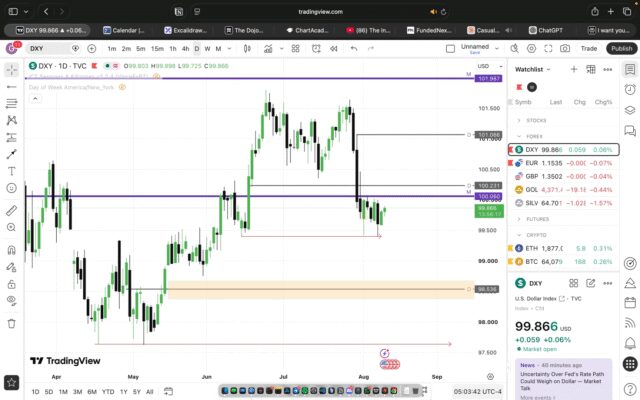Open quick search in toolbar
The width and height of the screenshot is (640, 400).
coord(514,49)
